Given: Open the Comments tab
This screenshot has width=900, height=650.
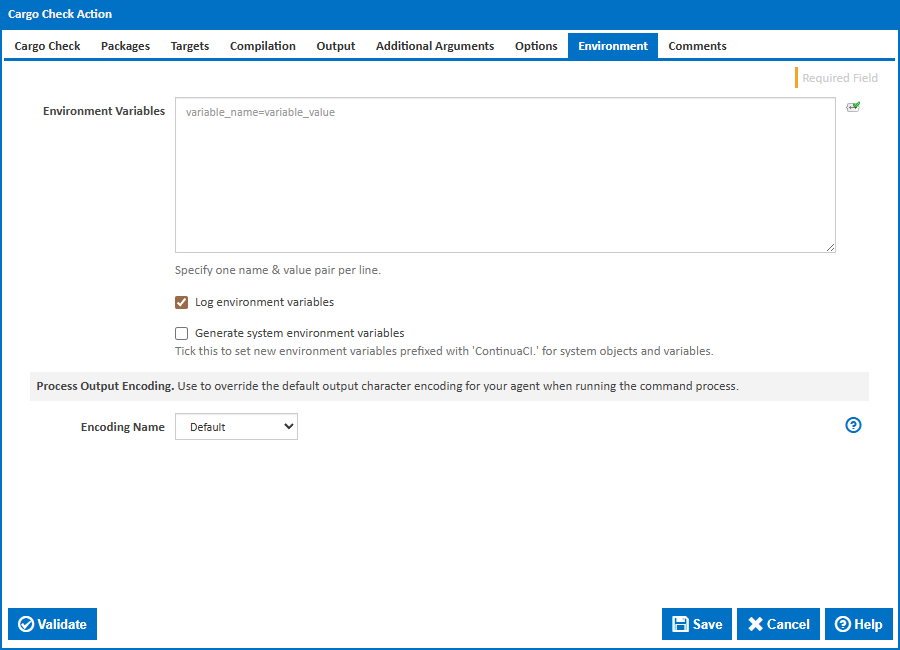Looking at the screenshot, I should click(697, 46).
